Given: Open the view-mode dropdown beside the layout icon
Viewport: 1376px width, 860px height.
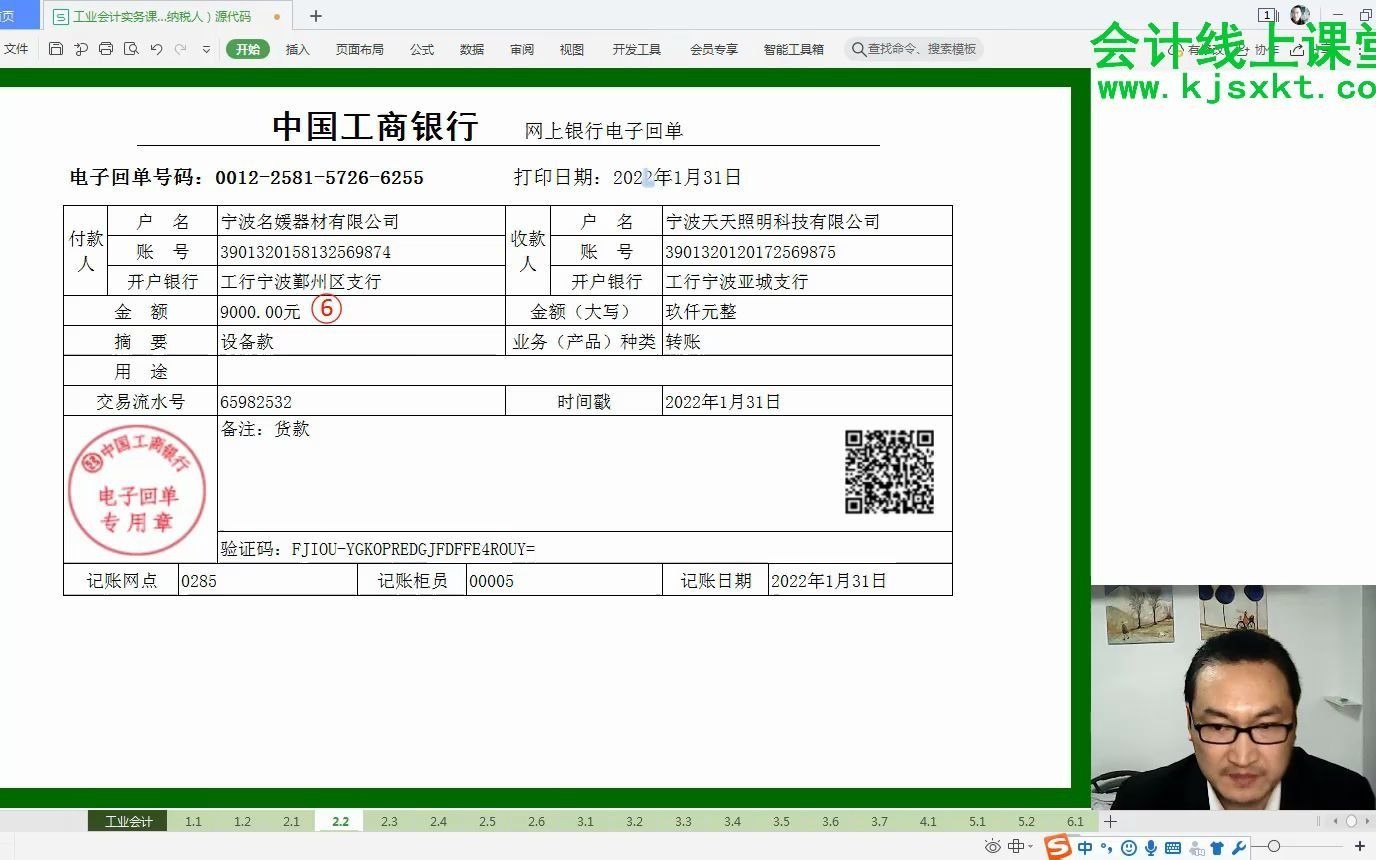Looking at the screenshot, I should coord(1029,847).
